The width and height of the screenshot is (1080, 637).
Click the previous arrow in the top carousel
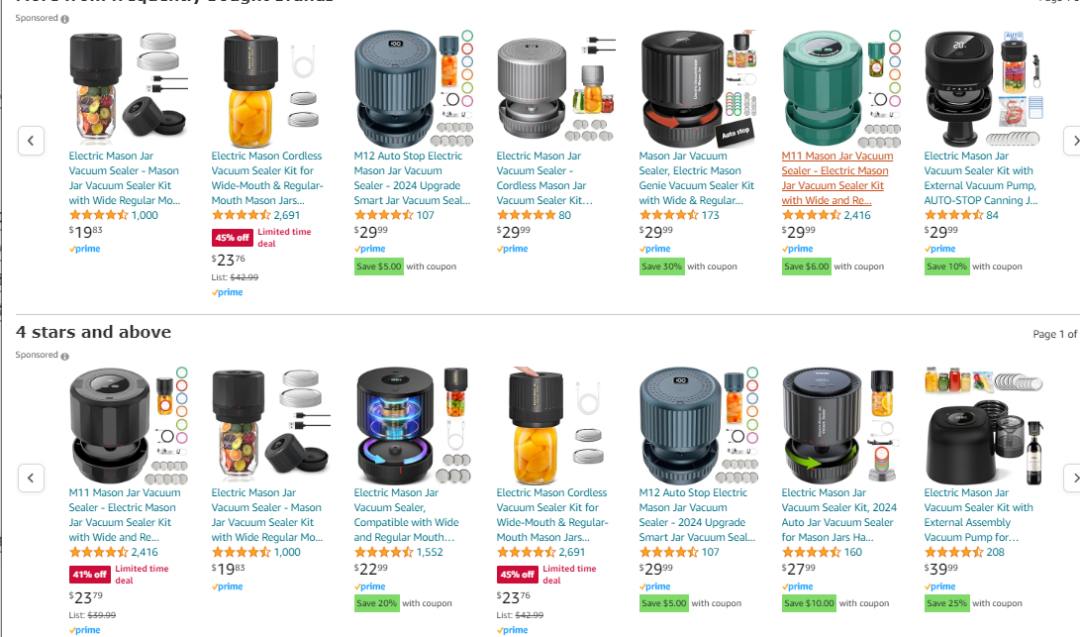[31, 140]
